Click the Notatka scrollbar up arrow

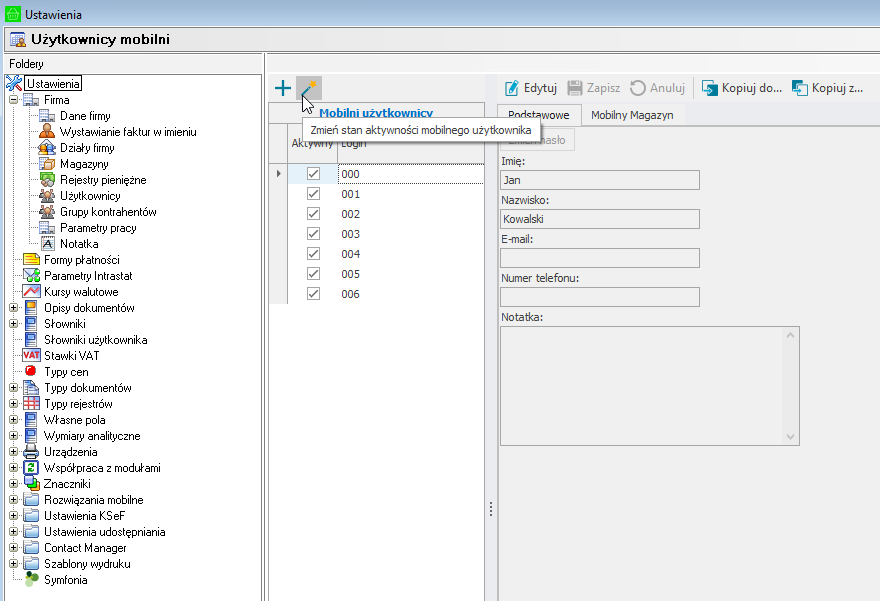tap(790, 335)
